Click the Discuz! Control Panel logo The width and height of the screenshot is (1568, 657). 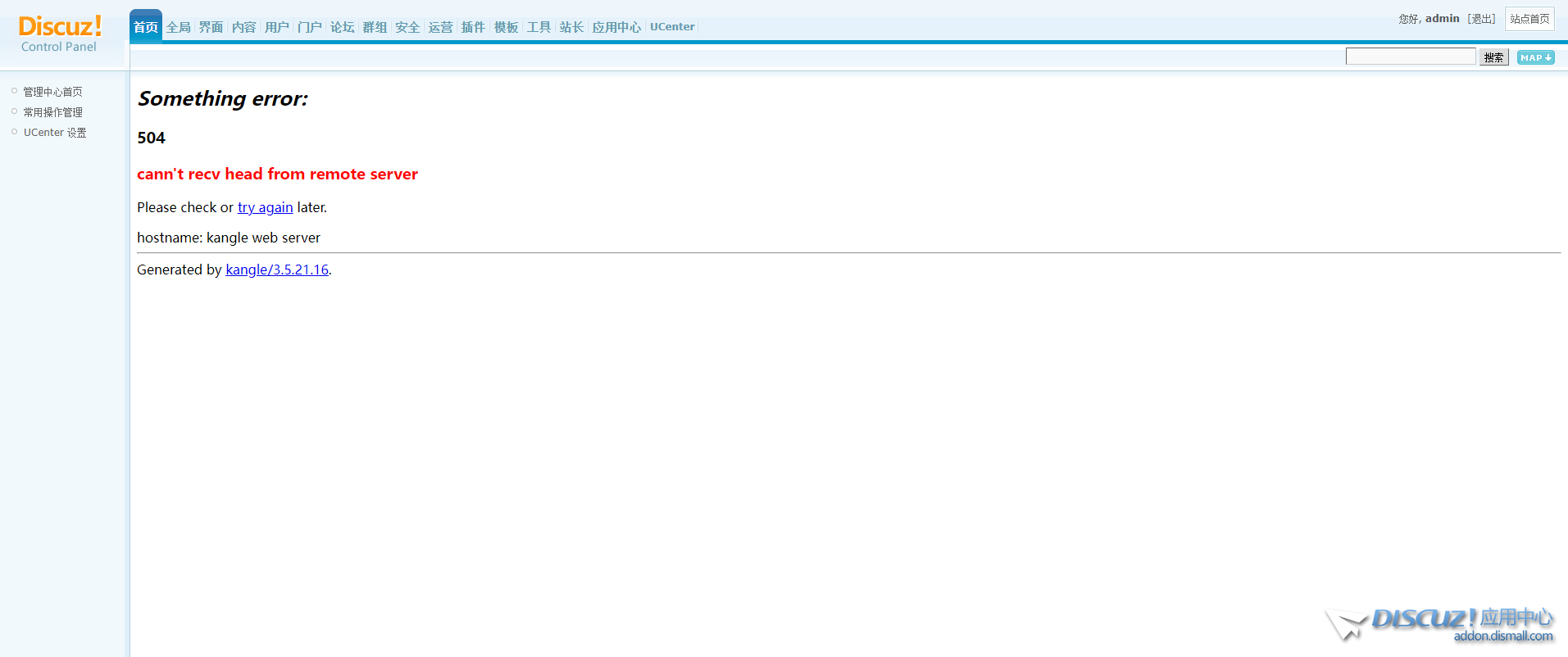pos(60,34)
